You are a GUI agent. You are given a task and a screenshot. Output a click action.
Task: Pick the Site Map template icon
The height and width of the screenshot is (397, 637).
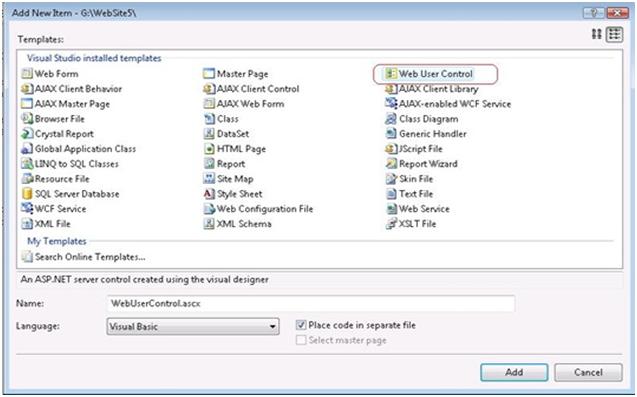coord(209,179)
